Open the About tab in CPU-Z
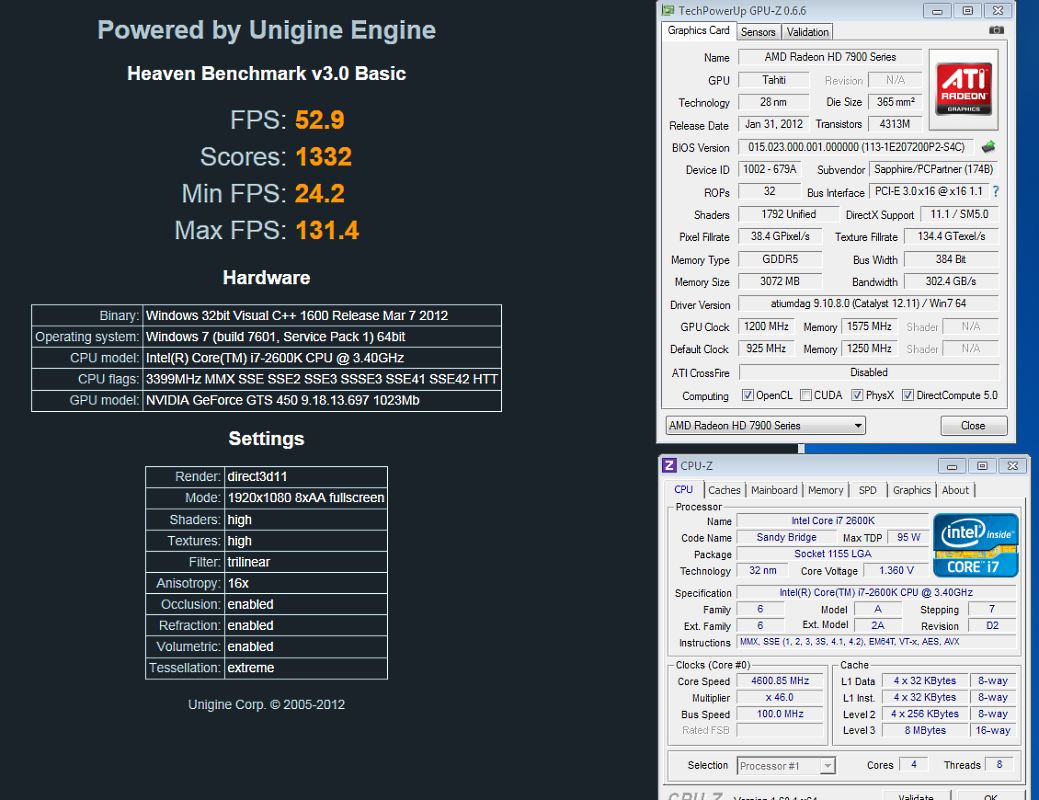Viewport: 1039px width, 800px height. click(955, 490)
